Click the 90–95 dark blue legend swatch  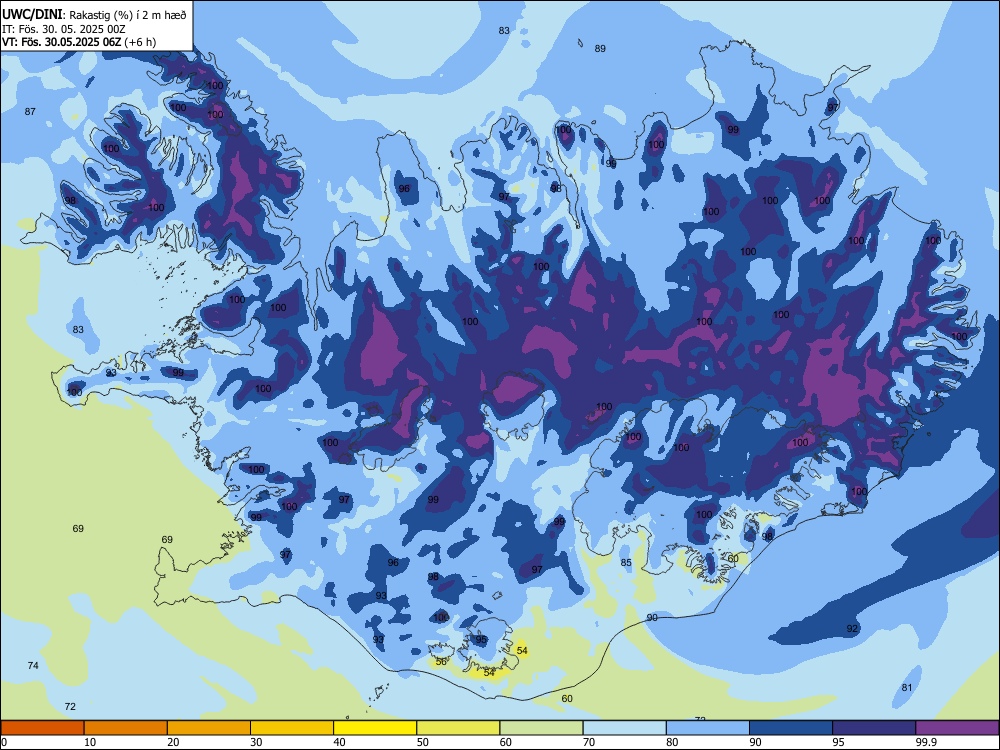coord(791,728)
